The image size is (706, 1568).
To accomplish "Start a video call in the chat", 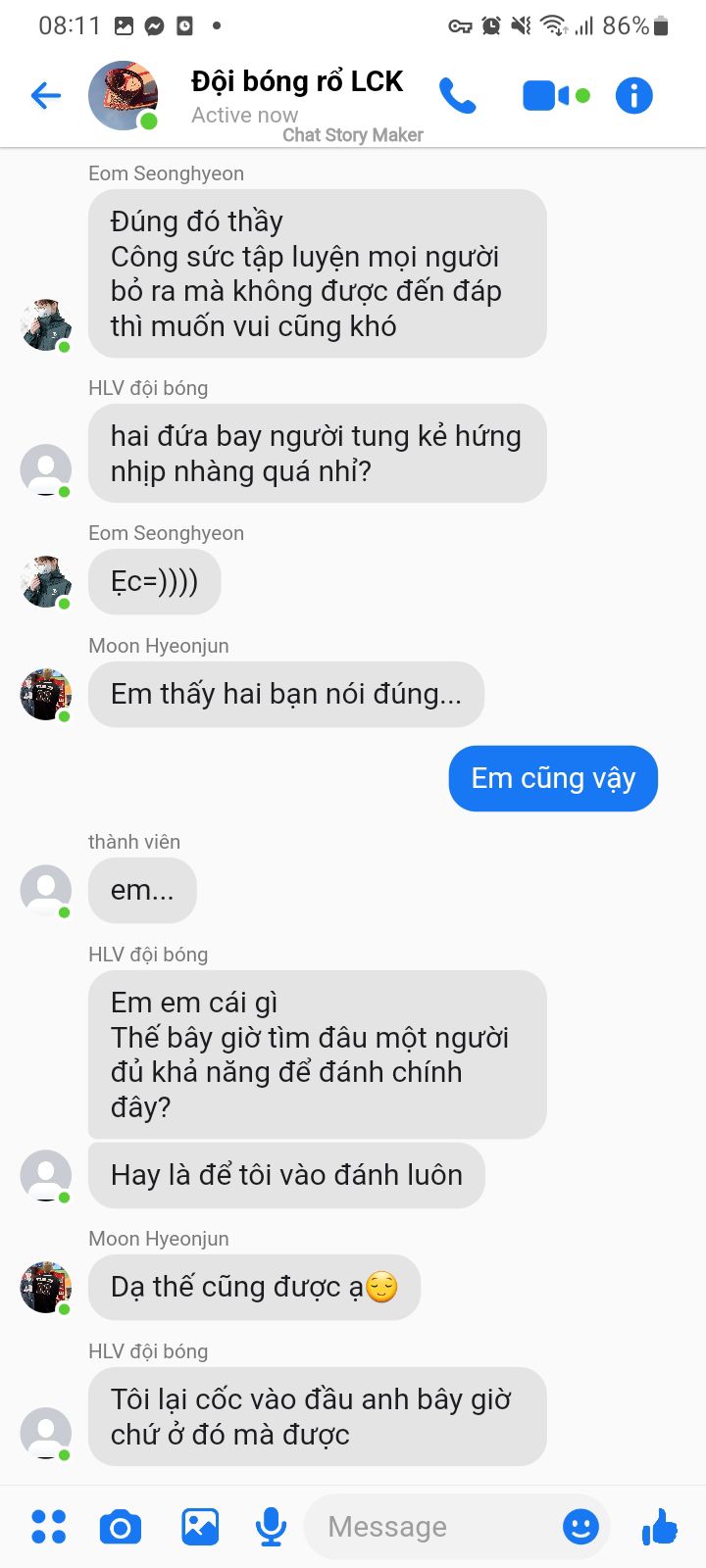I will [556, 95].
